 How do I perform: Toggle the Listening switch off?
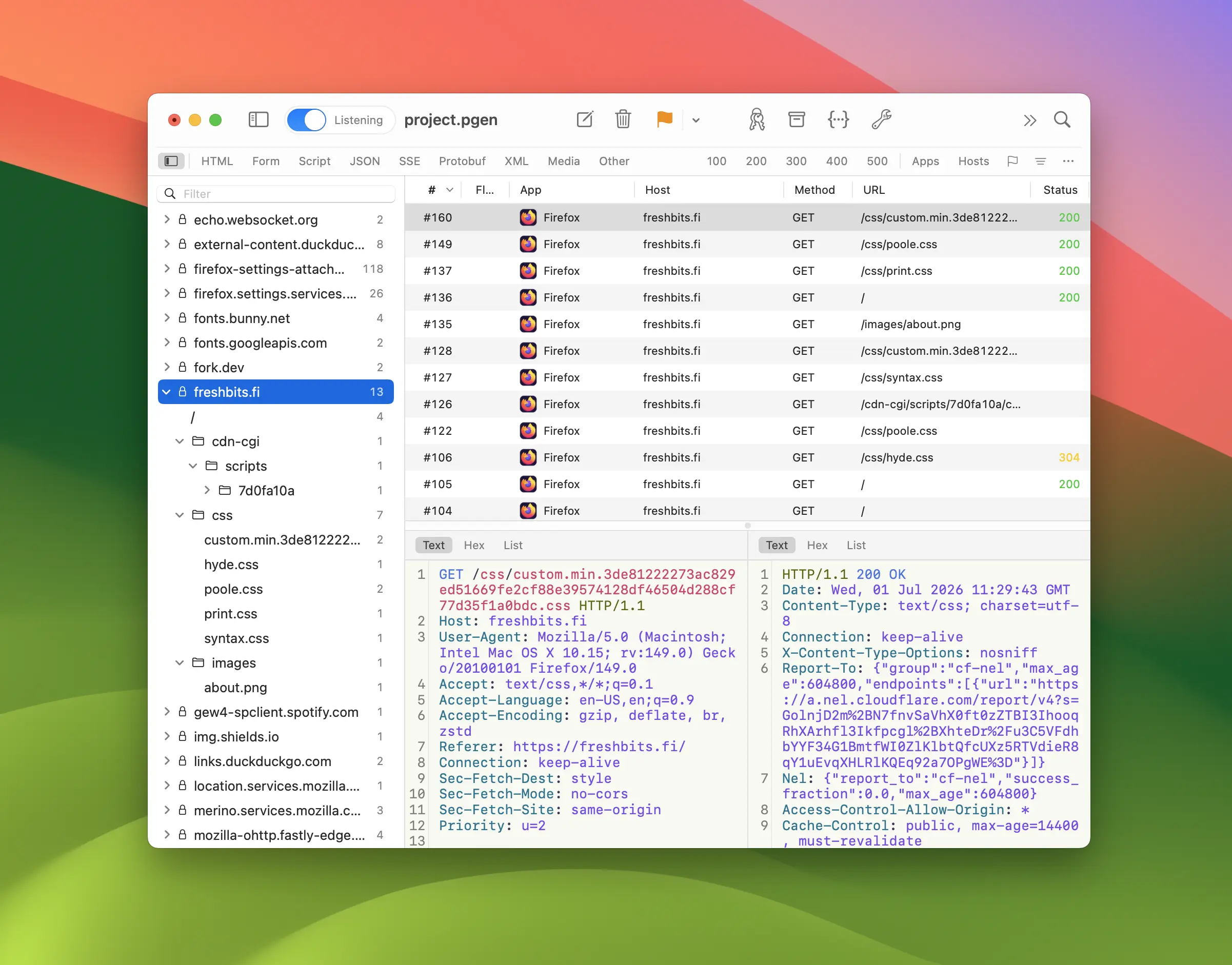point(306,120)
